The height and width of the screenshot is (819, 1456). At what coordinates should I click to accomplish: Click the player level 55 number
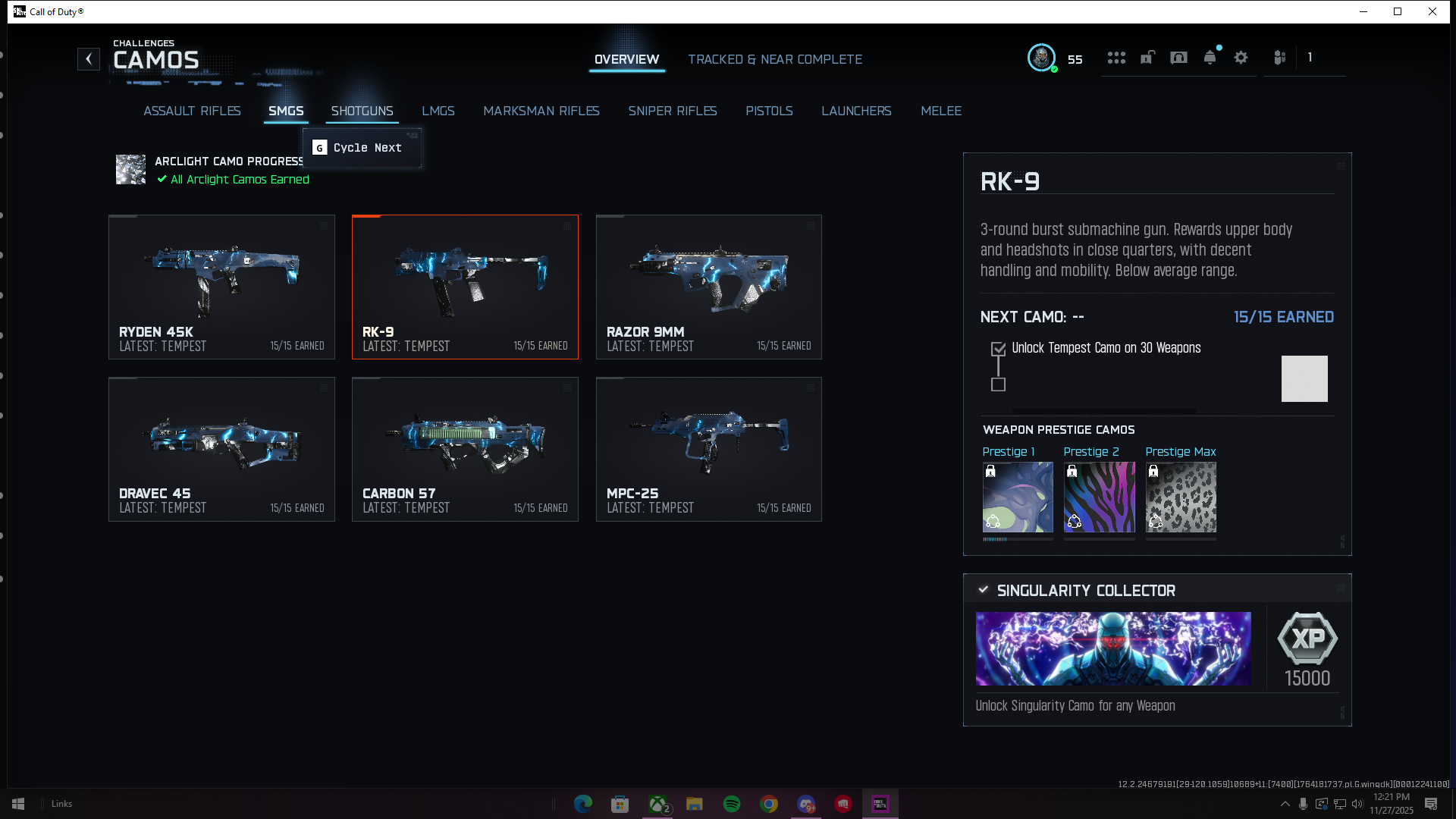[x=1075, y=59]
